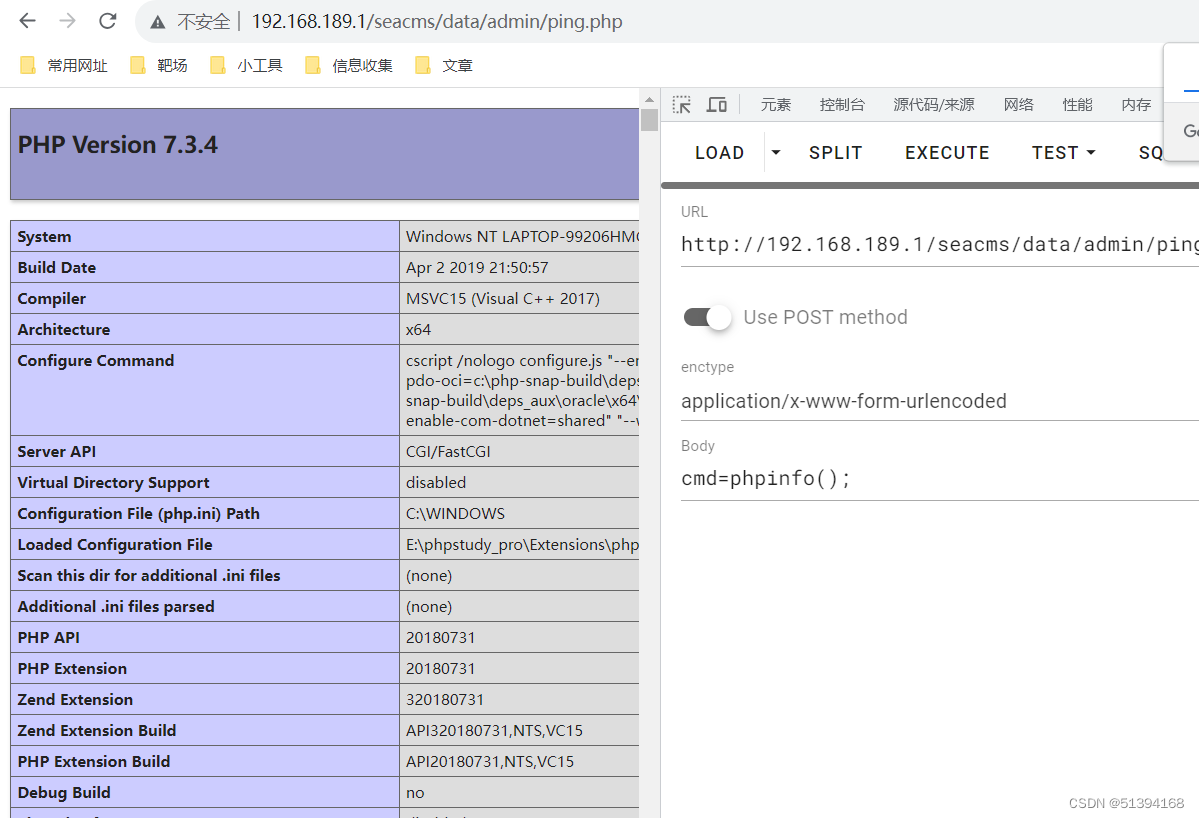Click the browser back arrow

(28, 21)
